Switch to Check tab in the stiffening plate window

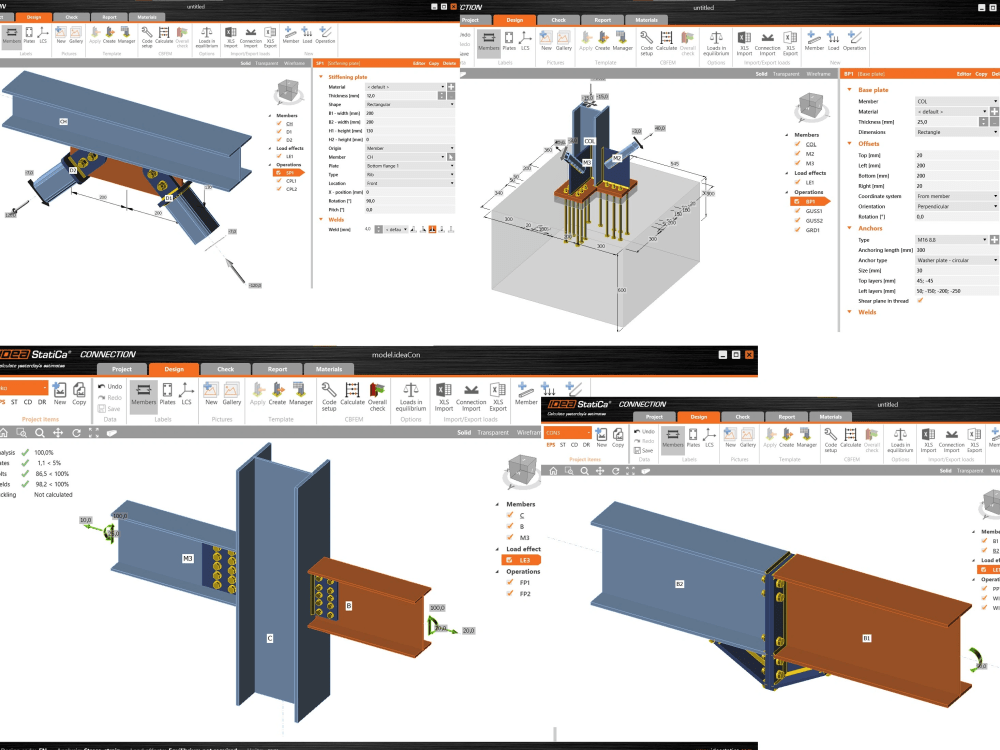pyautogui.click(x=71, y=17)
